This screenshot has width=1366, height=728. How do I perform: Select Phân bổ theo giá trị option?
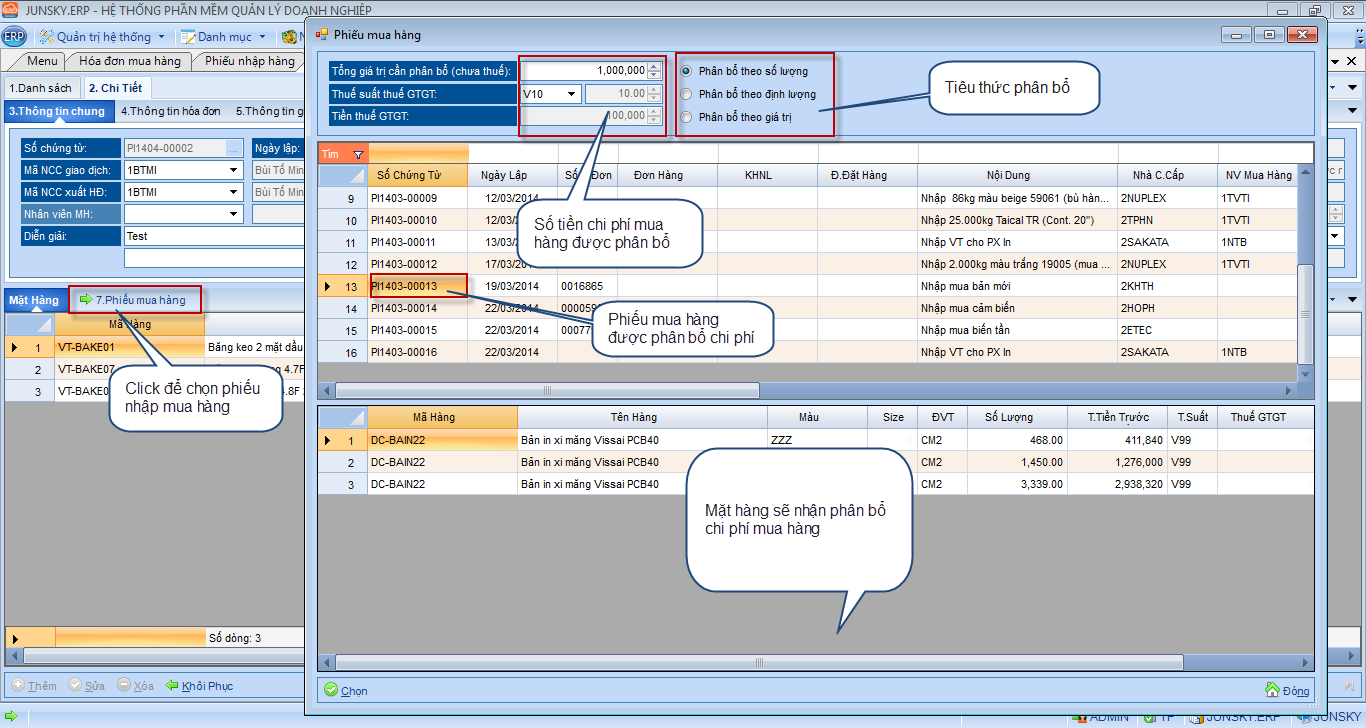tap(686, 117)
